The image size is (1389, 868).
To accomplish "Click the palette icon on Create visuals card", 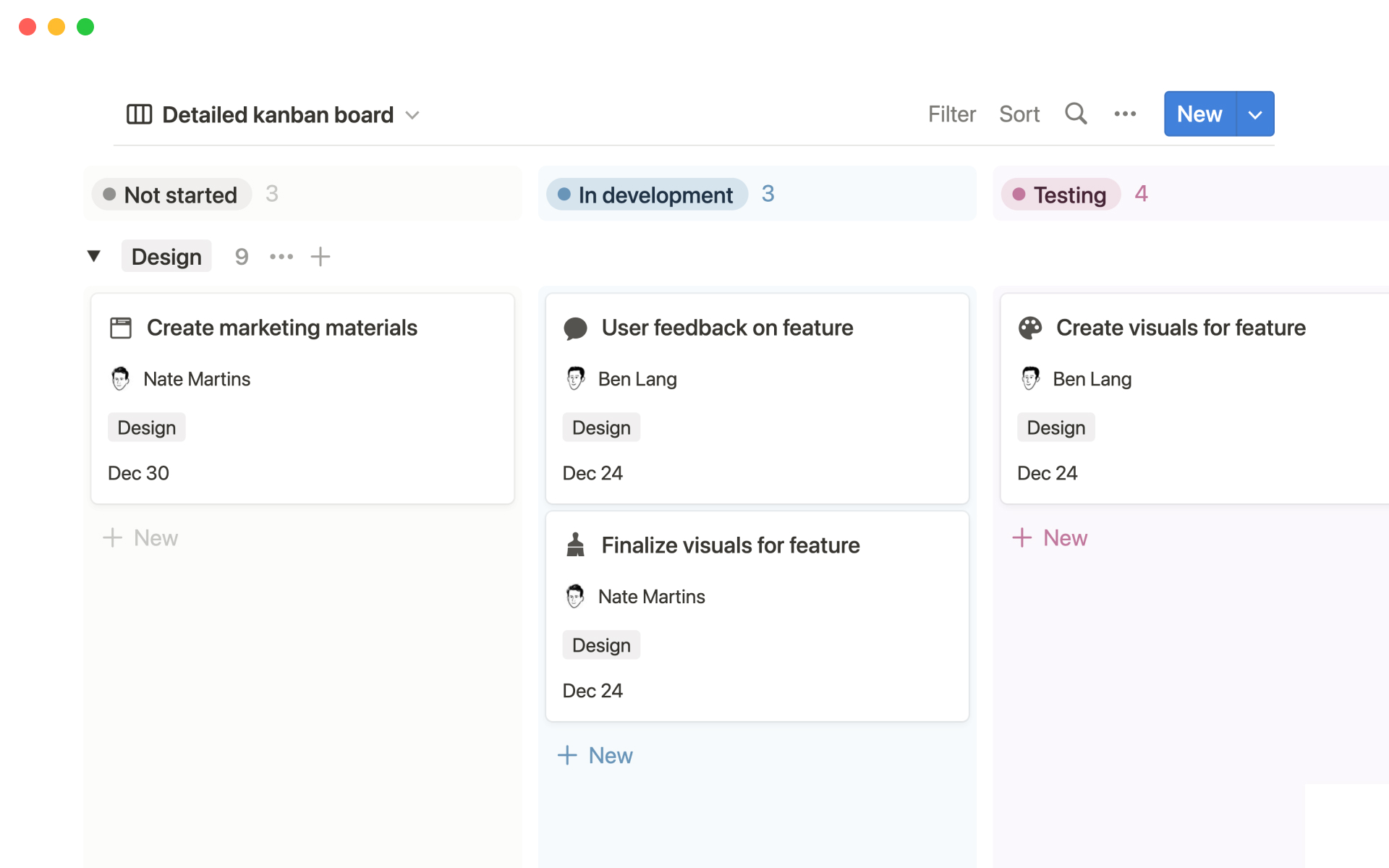I will (1030, 328).
